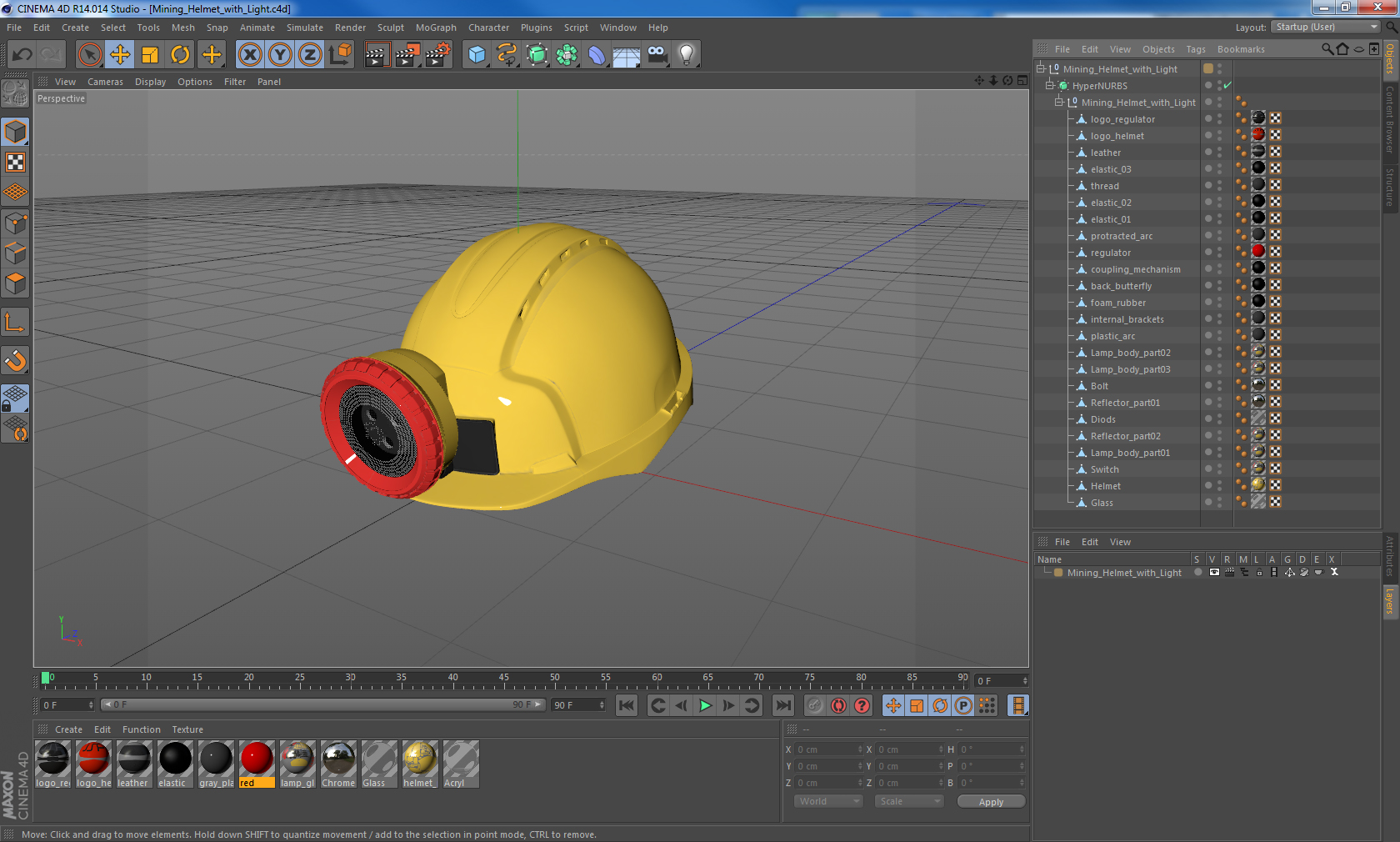Select the Live Selection tool
Screen dimensions: 1400x842
(90, 55)
